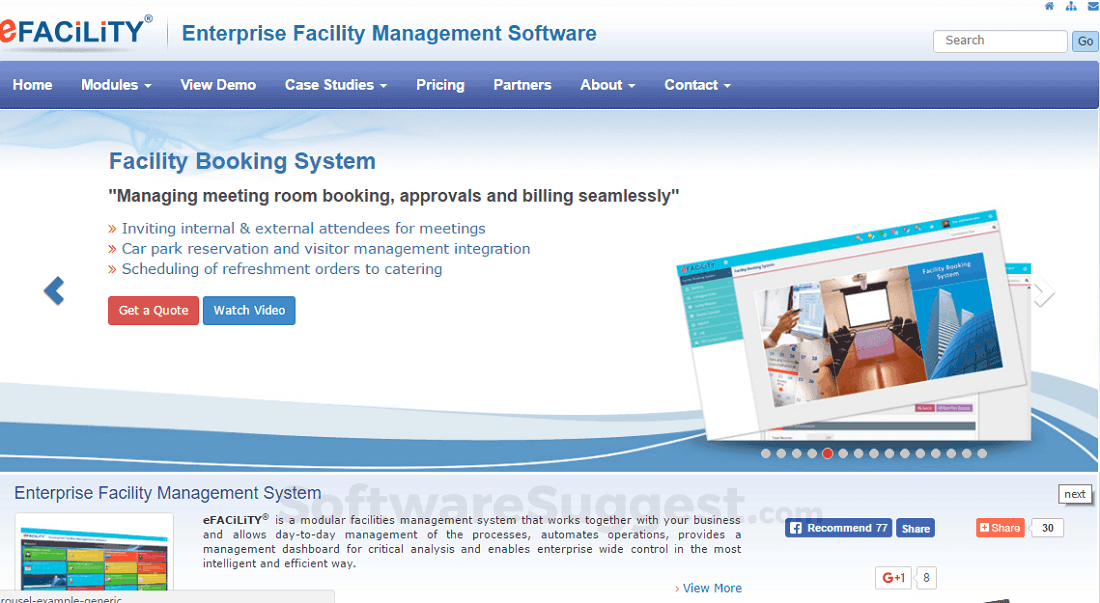Open the email envelope icon in the header
1100x603 pixels.
click(x=1092, y=6)
